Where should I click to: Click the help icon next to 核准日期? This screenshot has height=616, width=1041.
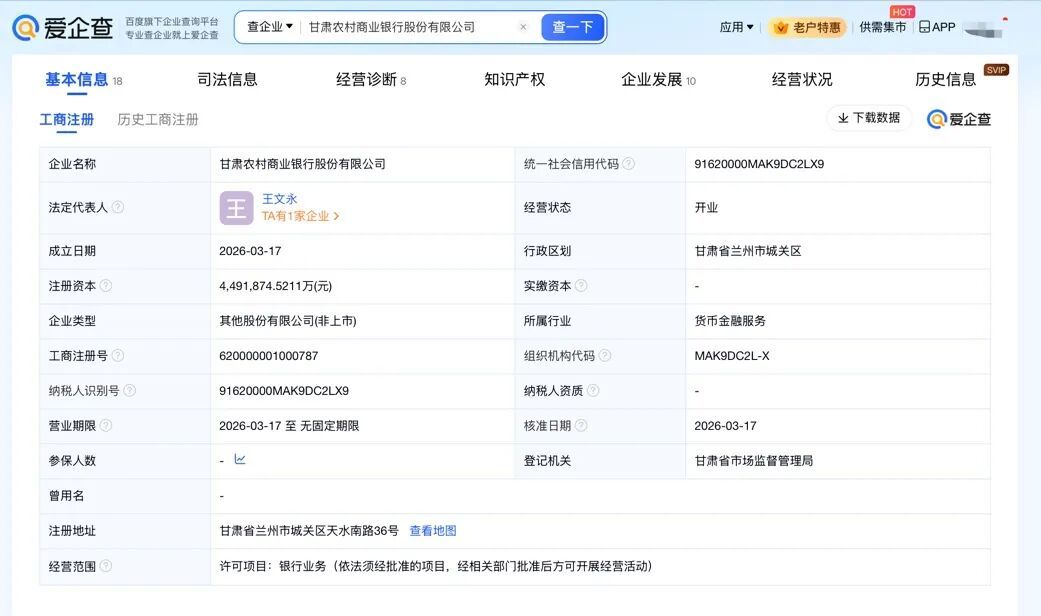coord(581,425)
